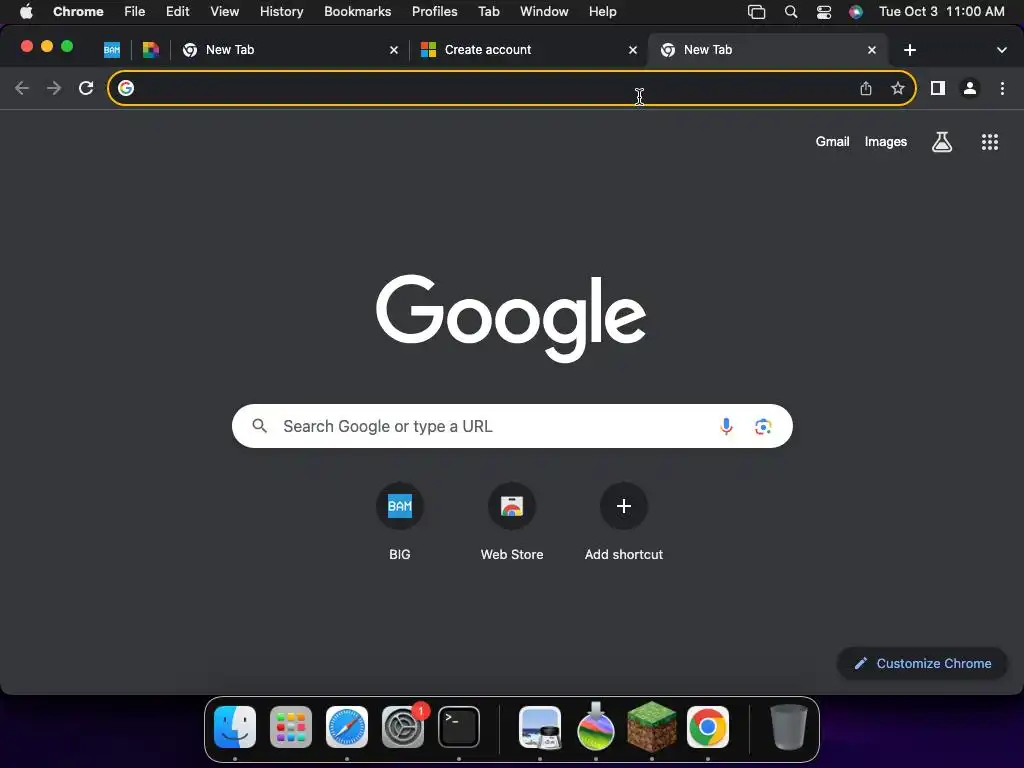Open the Web Store shortcut
Screen dimensions: 1024x768
point(512,522)
